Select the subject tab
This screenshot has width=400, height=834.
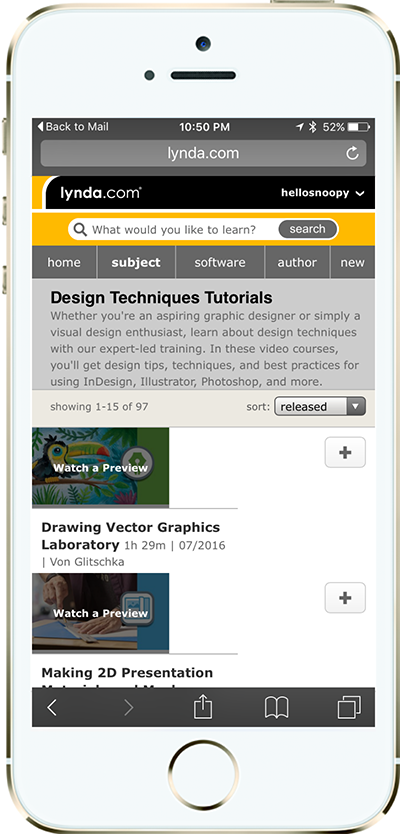point(136,262)
